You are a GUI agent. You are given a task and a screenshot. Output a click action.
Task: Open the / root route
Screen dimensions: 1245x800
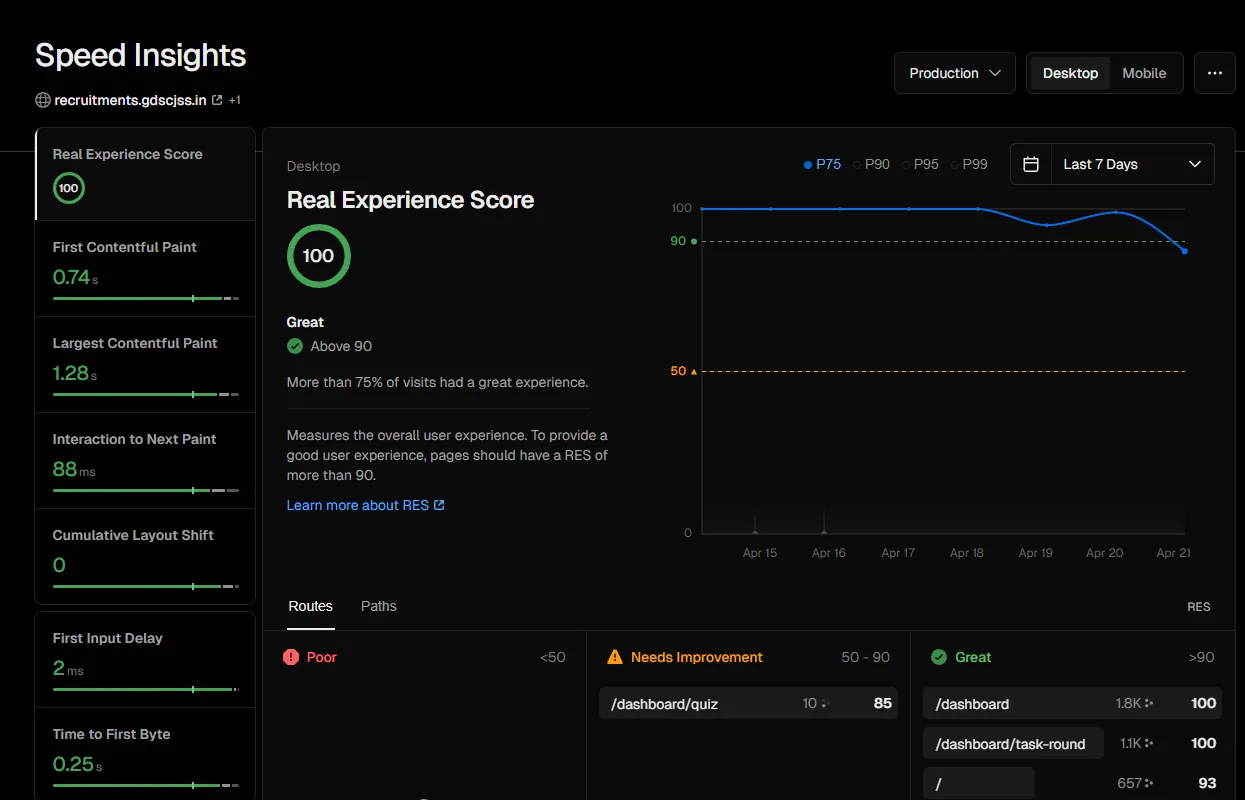(x=978, y=783)
